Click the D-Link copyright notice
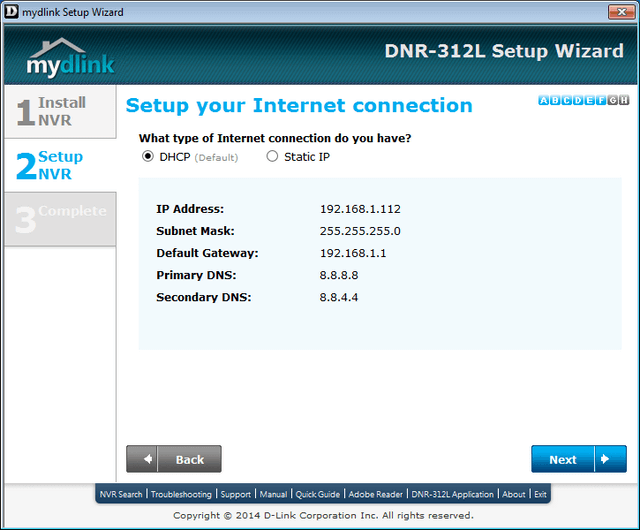The image size is (640, 530). point(323,515)
